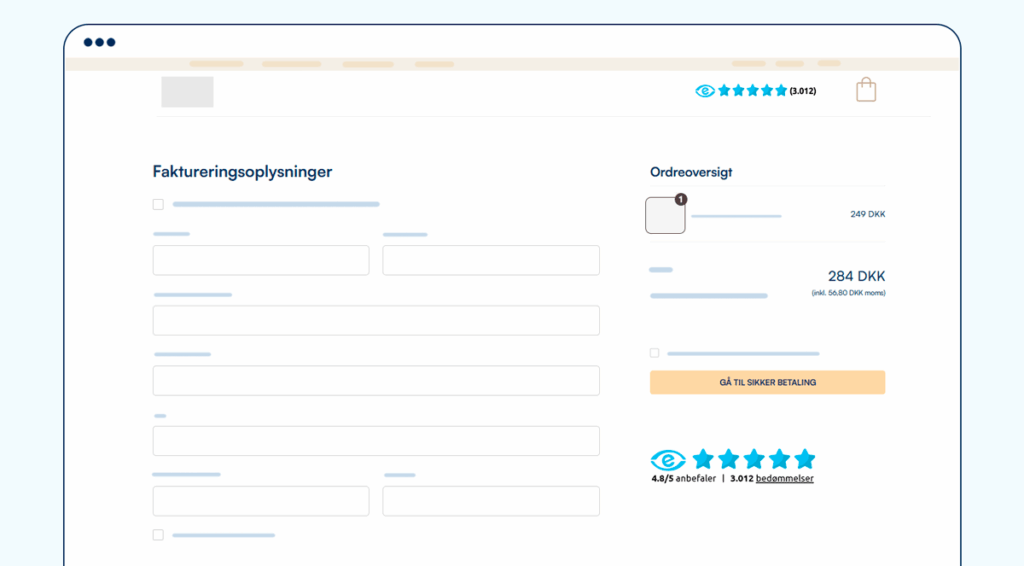This screenshot has width=1024, height=566.
Task: Open the shopping bag cart icon
Action: 866,90
